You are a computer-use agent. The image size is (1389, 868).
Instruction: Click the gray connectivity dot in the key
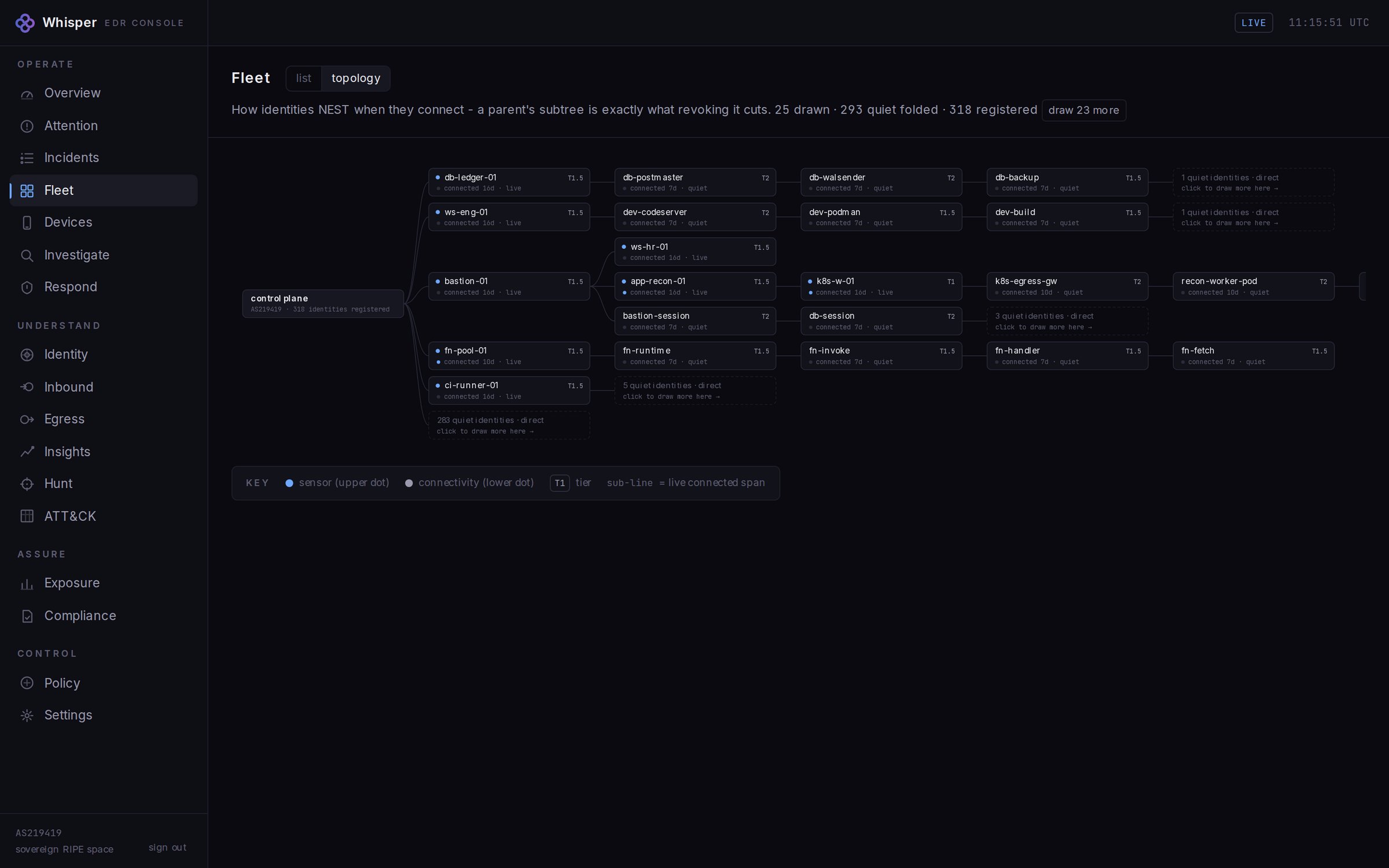[x=409, y=483]
